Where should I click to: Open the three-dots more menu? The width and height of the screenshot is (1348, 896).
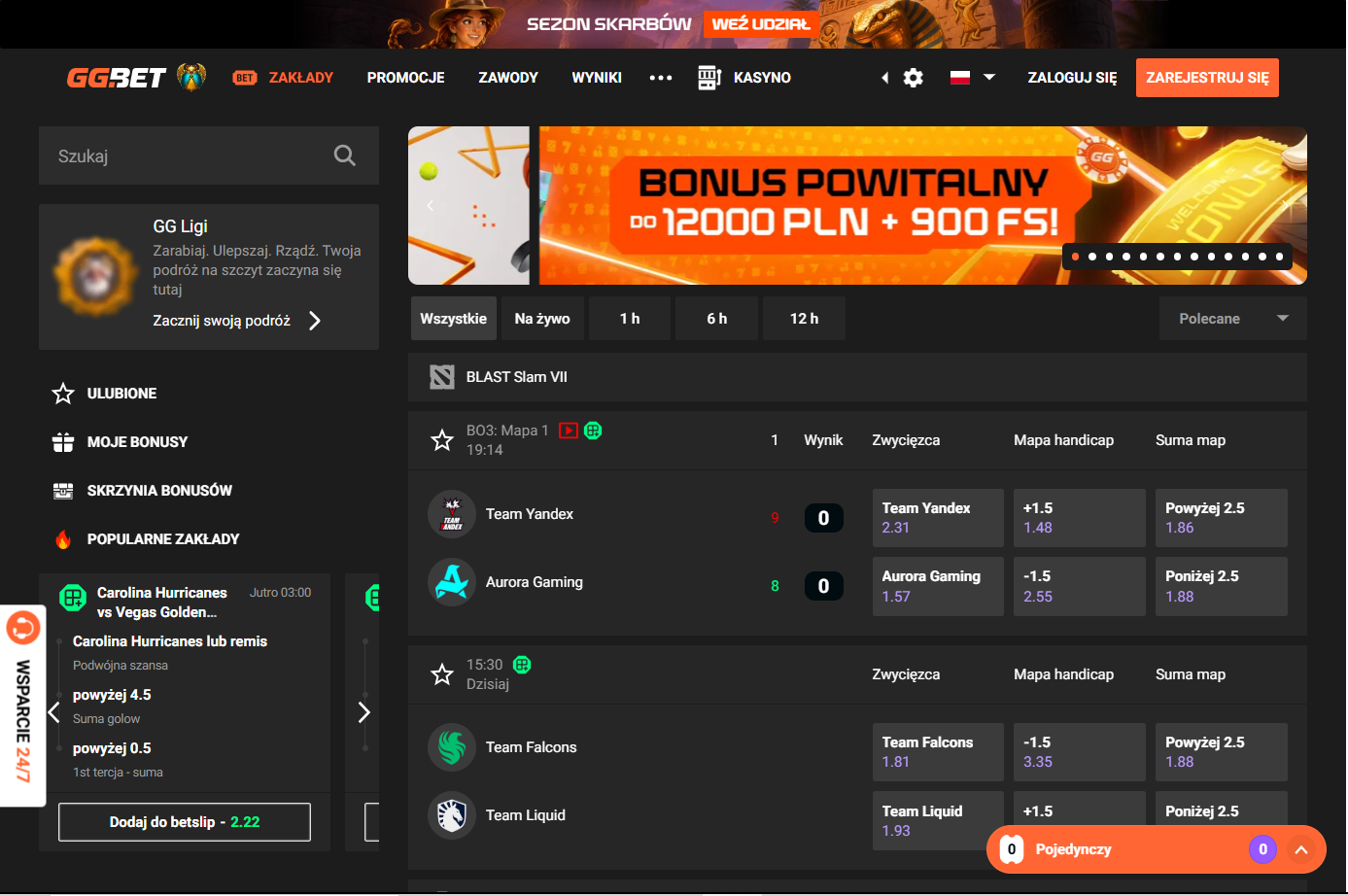coord(661,78)
